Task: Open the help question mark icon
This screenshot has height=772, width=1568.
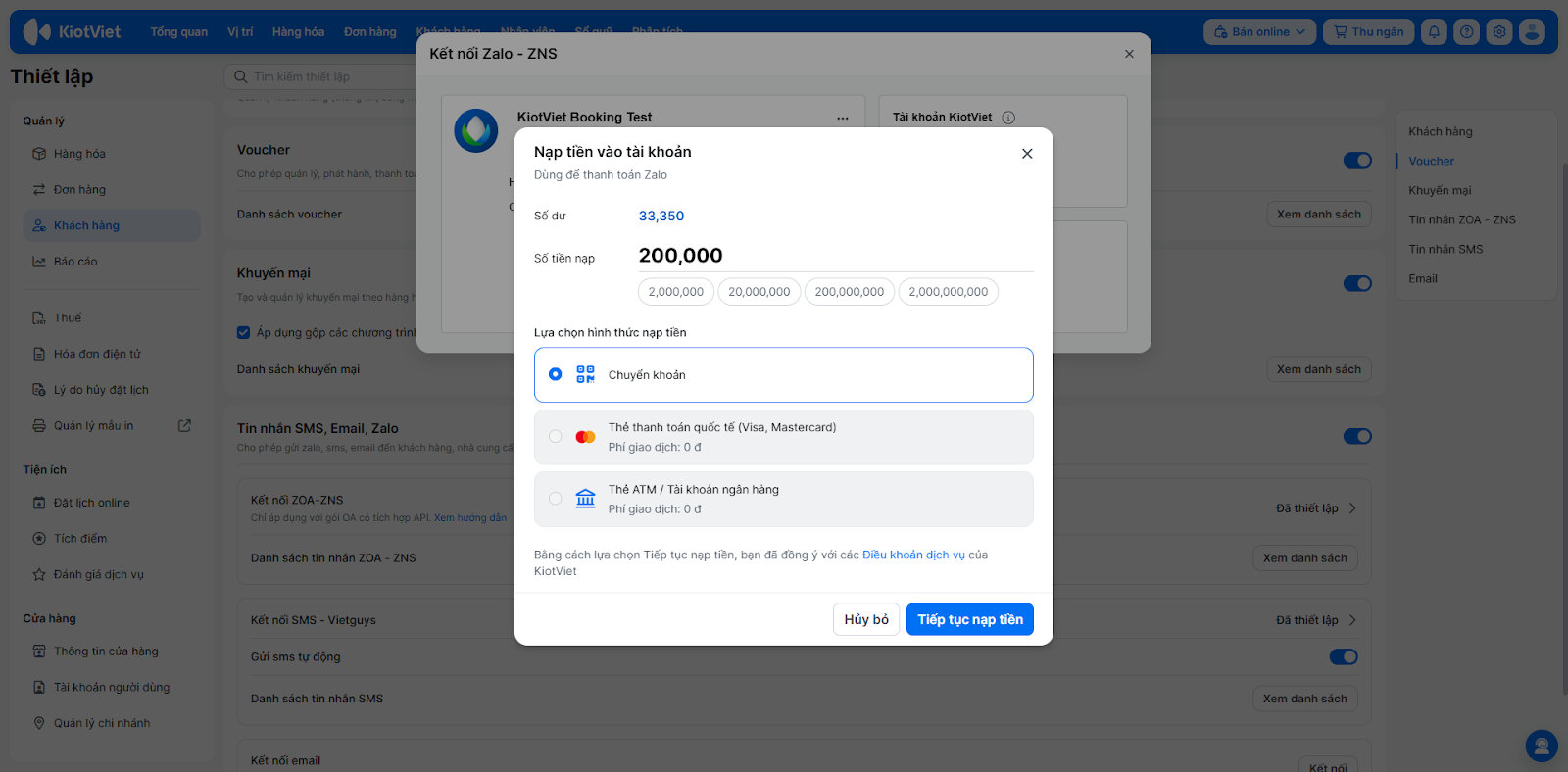Action: pos(1466,32)
